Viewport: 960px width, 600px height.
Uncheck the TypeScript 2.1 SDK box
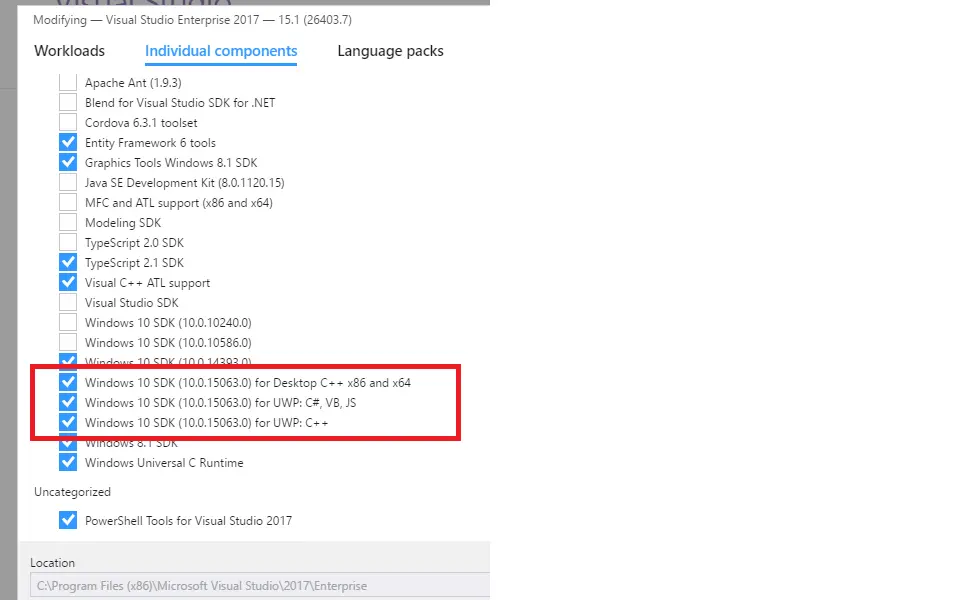point(68,263)
